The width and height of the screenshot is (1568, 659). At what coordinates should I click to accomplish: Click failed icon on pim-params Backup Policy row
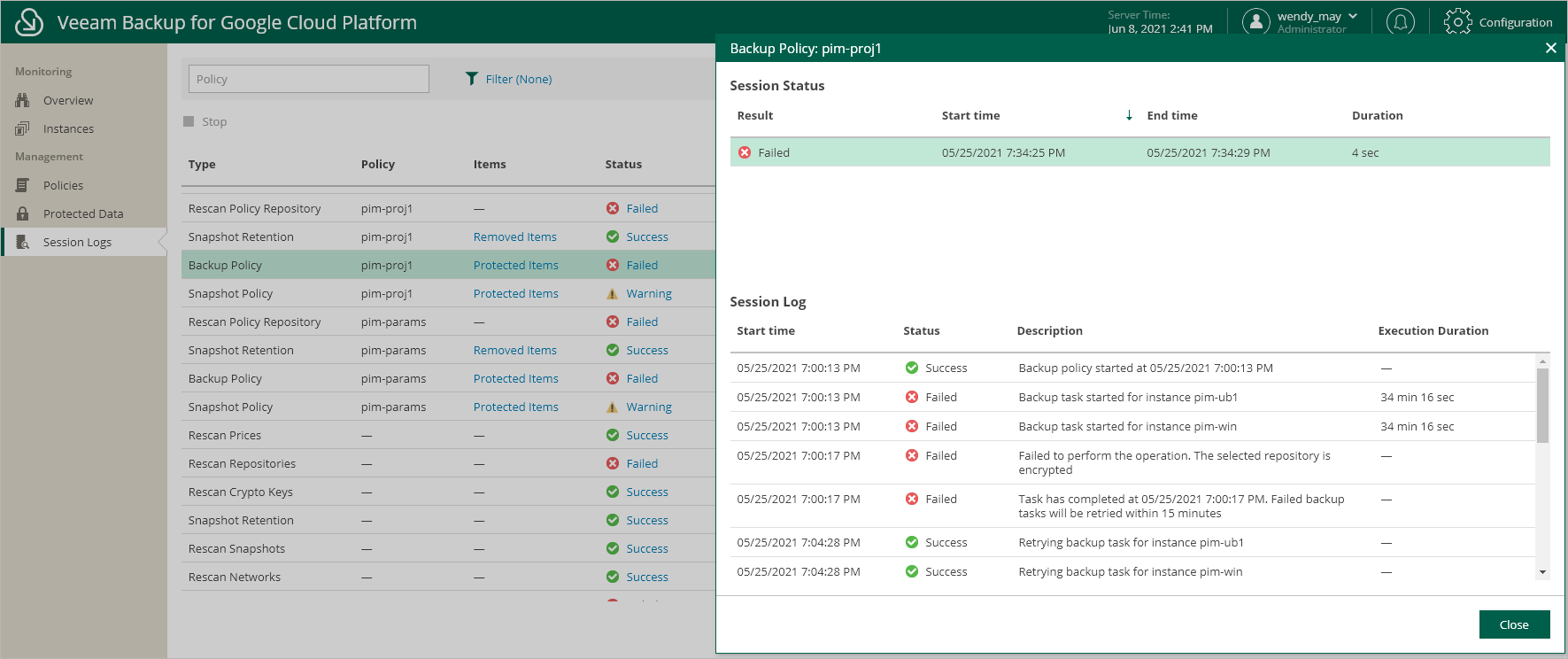[x=612, y=378]
